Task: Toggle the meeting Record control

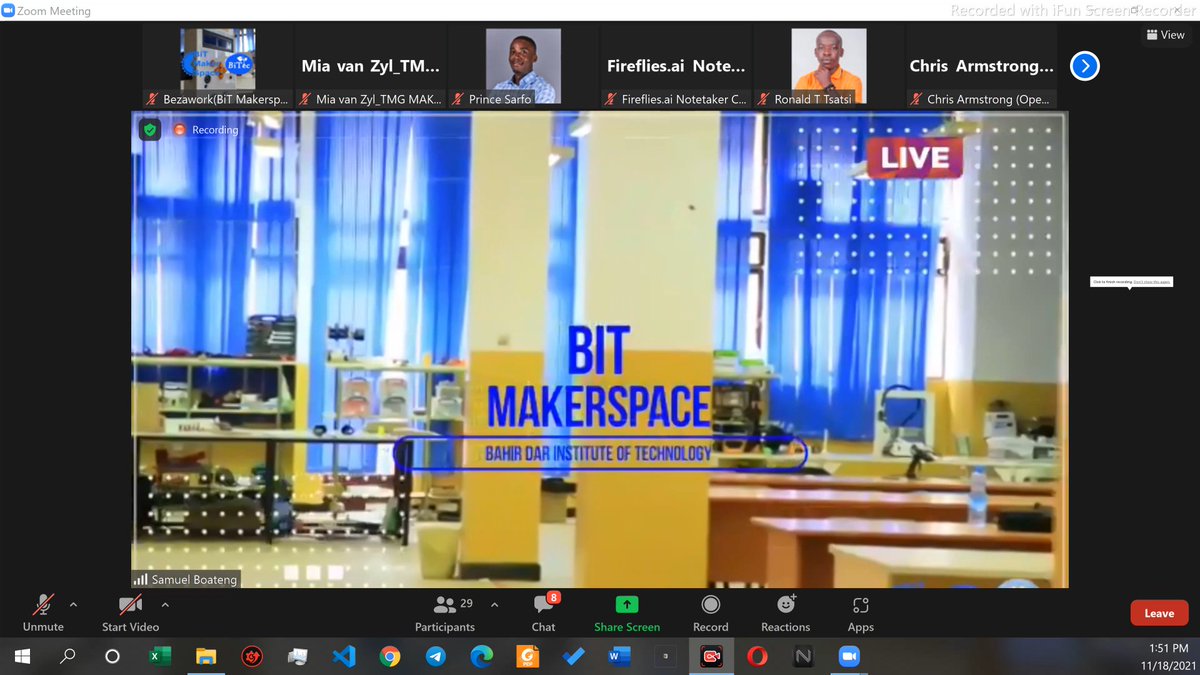Action: [x=710, y=613]
